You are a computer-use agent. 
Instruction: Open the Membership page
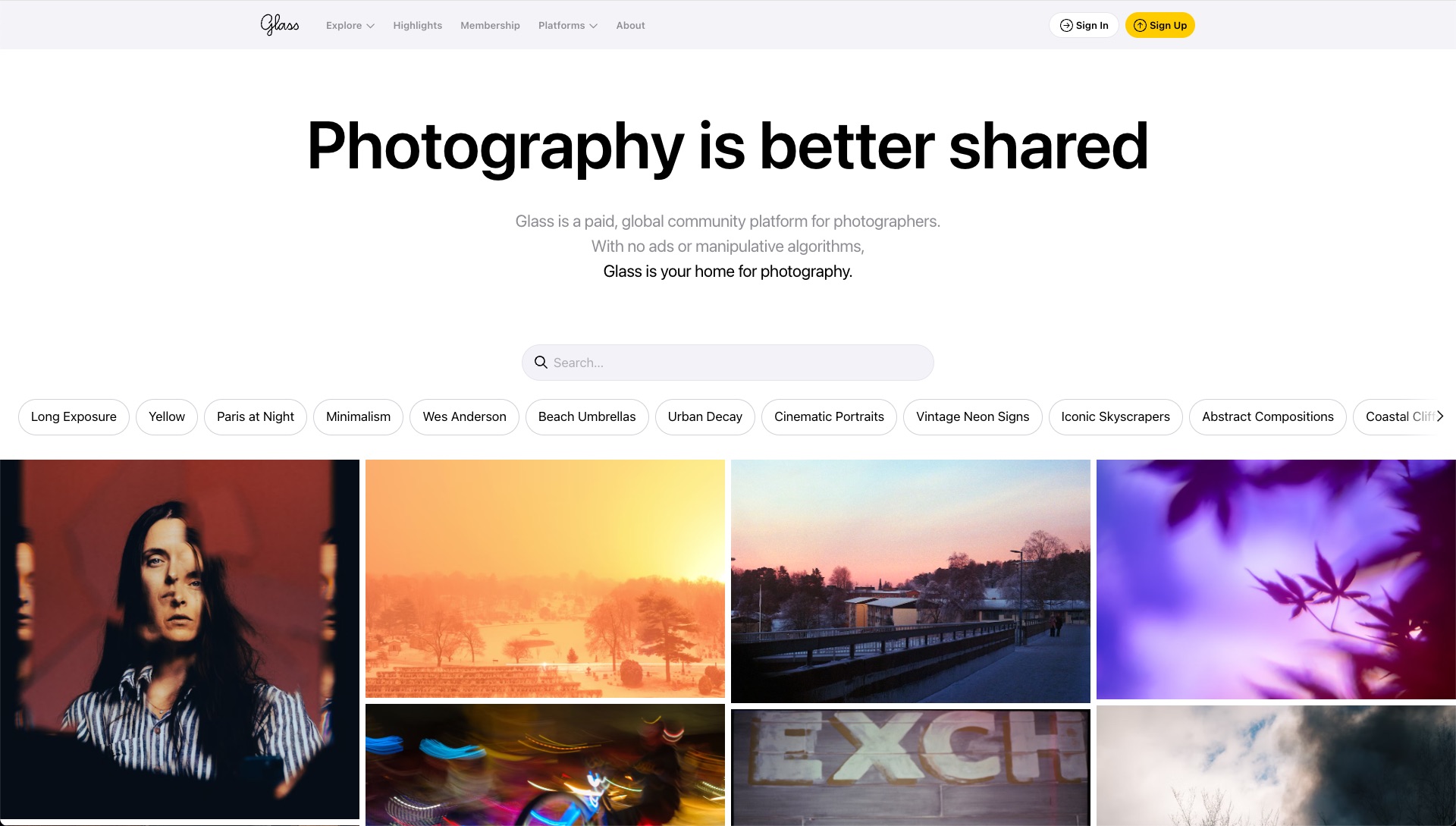coord(490,25)
